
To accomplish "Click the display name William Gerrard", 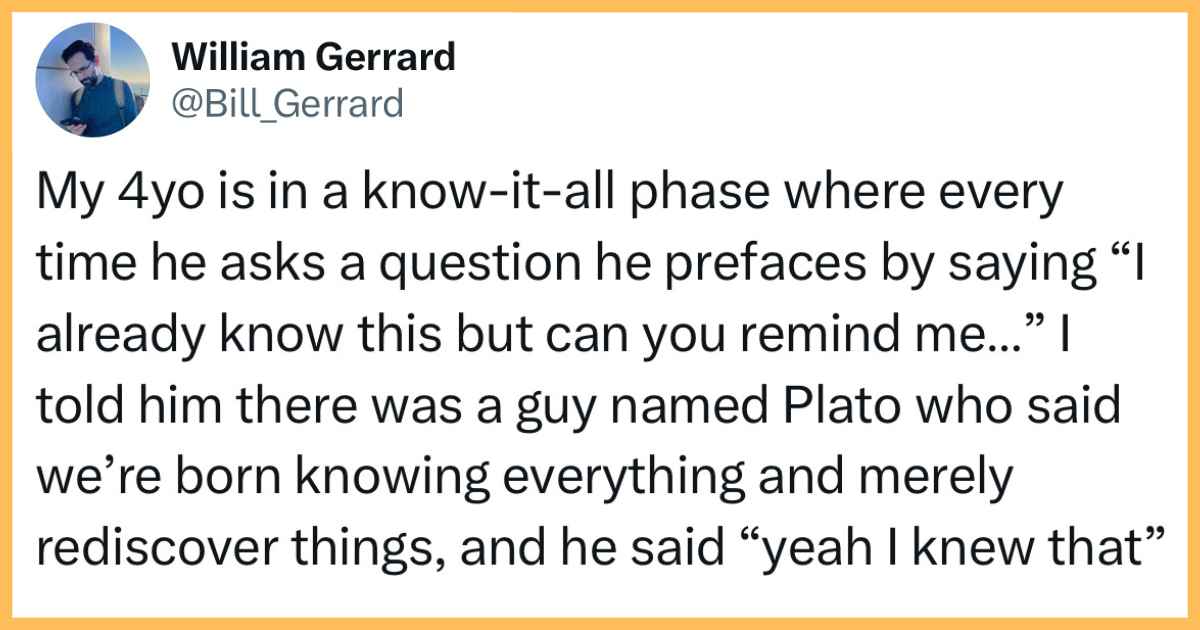I will [314, 58].
